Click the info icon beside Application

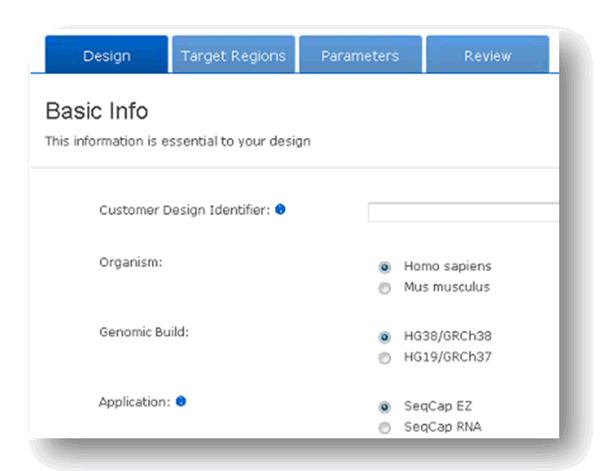[181, 402]
